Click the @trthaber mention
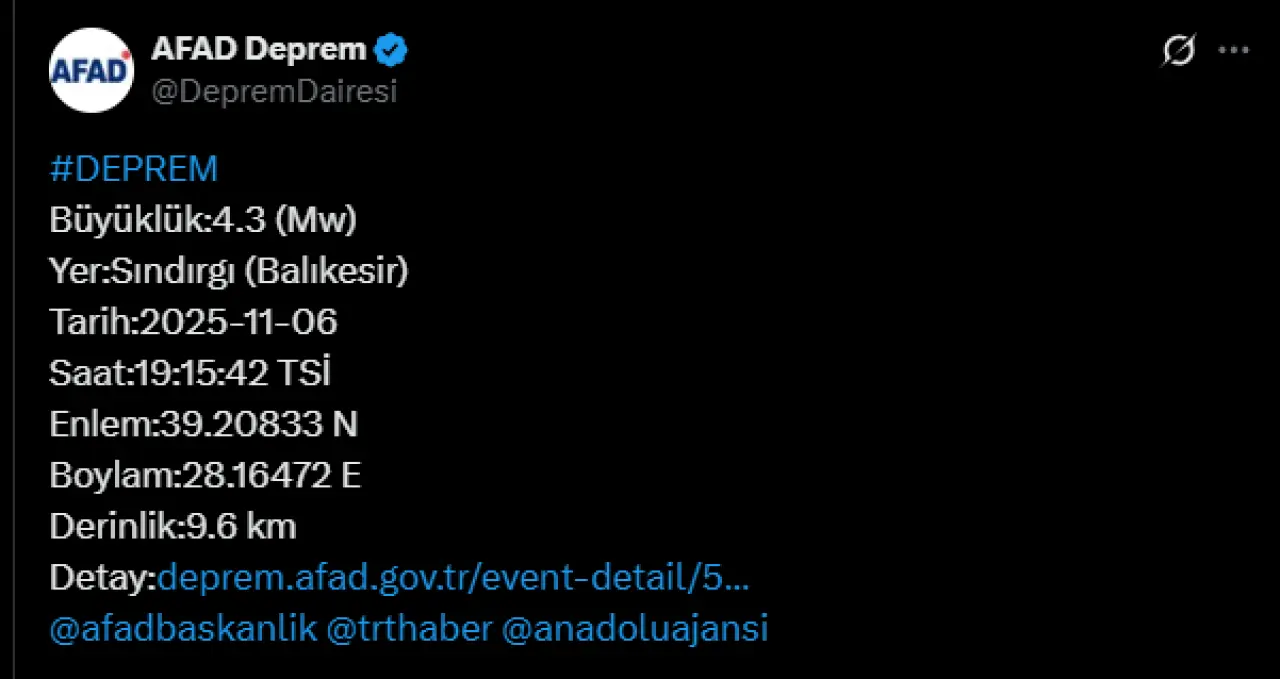This screenshot has width=1280, height=679. tap(410, 629)
